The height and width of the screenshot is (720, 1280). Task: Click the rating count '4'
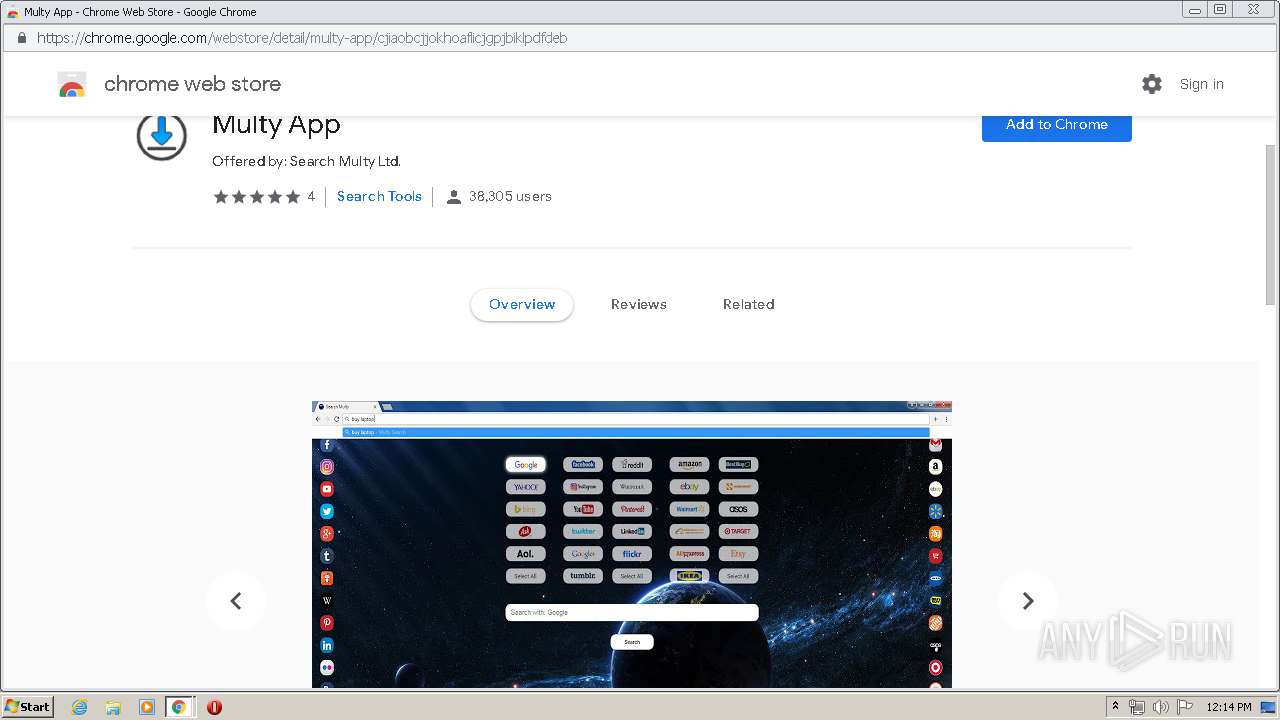click(311, 197)
